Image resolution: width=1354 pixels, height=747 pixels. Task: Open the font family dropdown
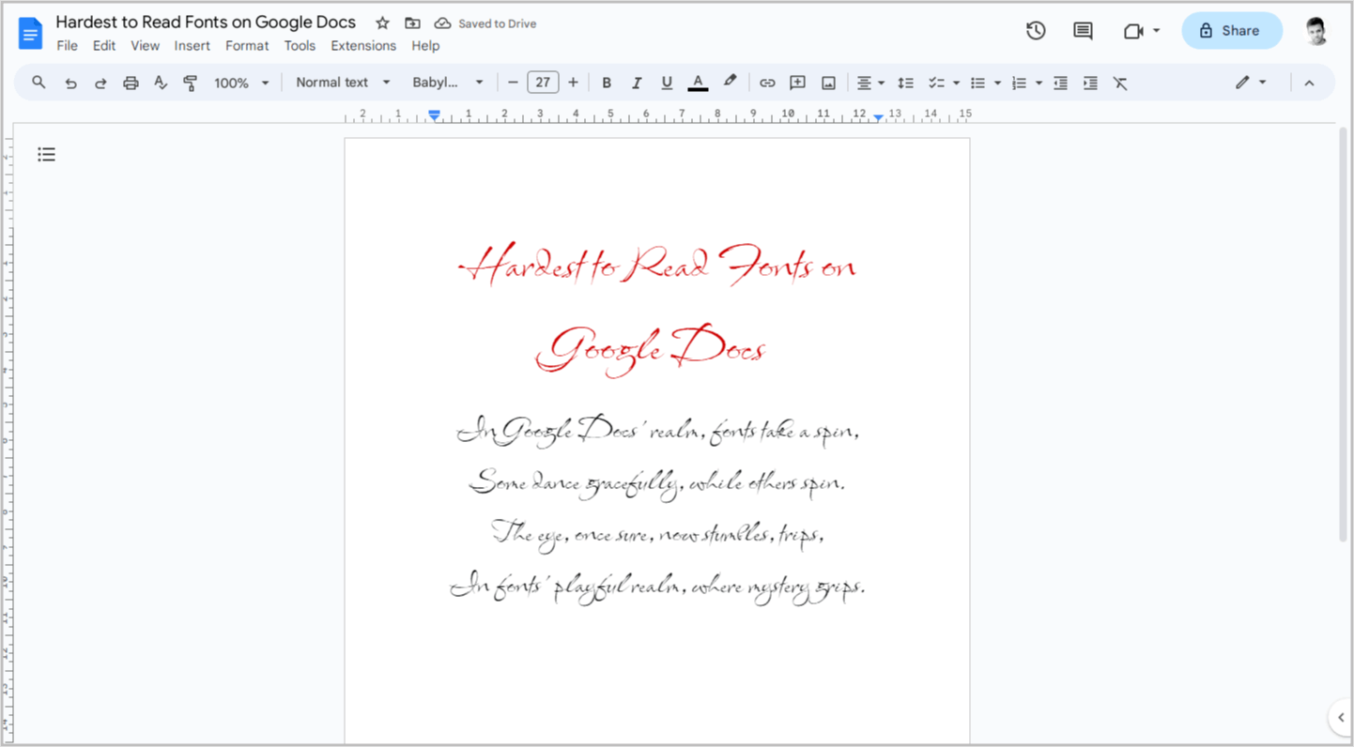(x=447, y=82)
